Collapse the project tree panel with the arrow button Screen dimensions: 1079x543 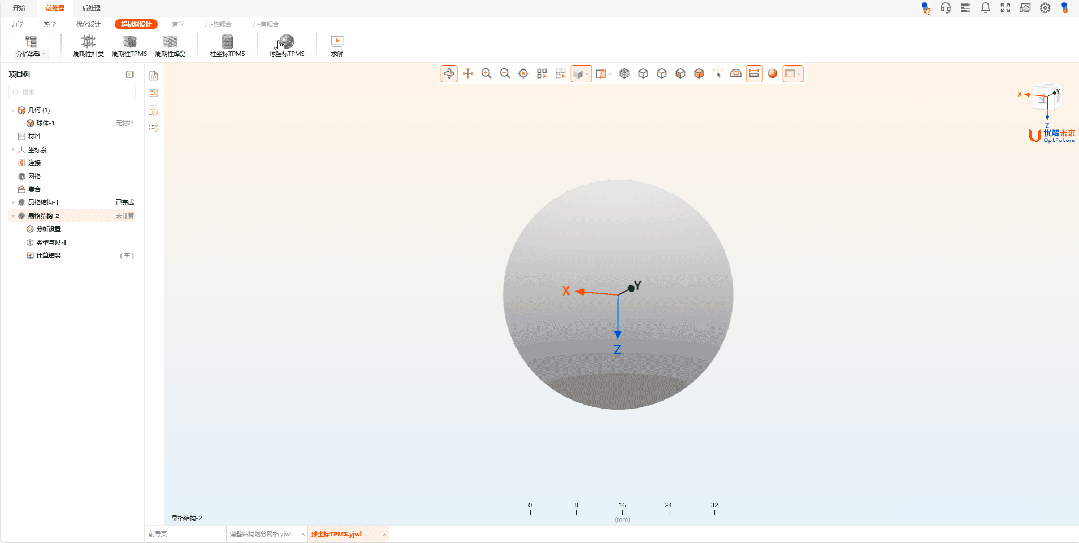(x=129, y=74)
